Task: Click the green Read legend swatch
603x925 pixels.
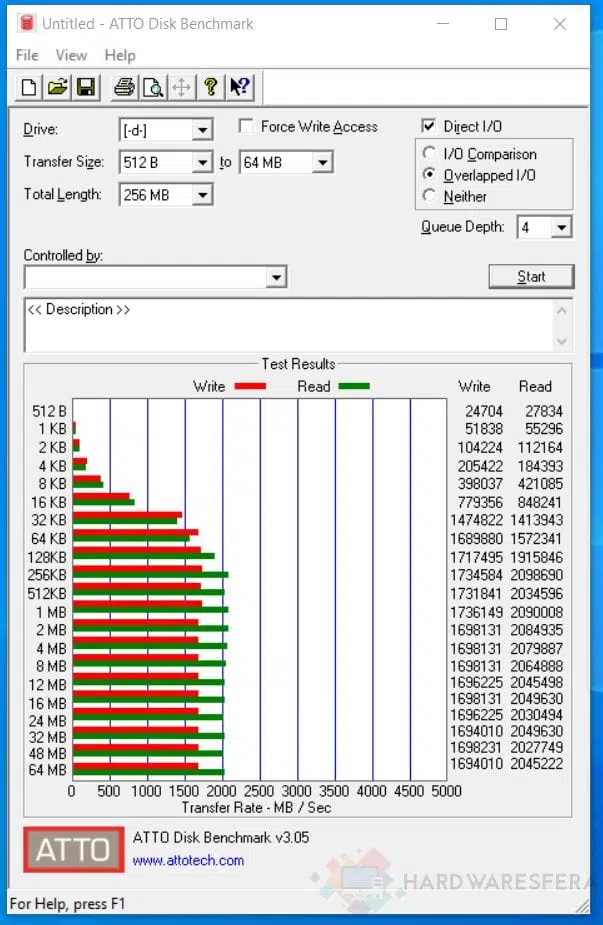Action: point(354,386)
